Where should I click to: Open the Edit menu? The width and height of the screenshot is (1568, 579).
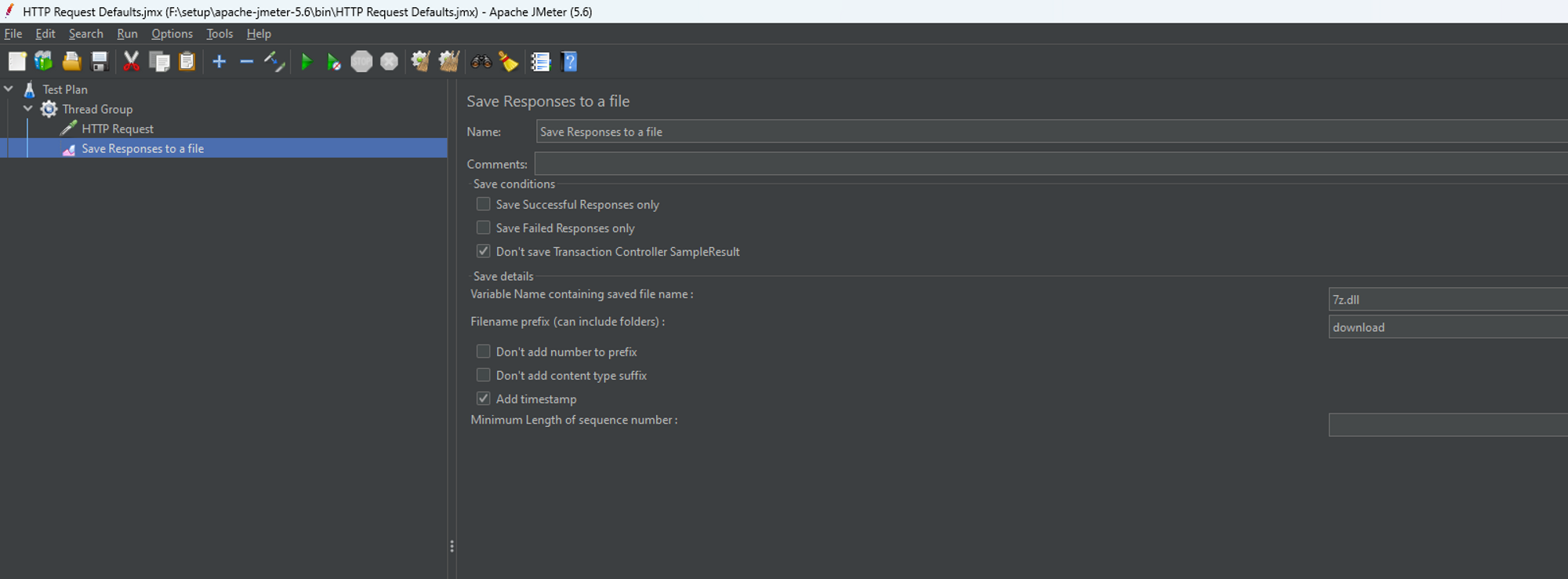point(45,34)
